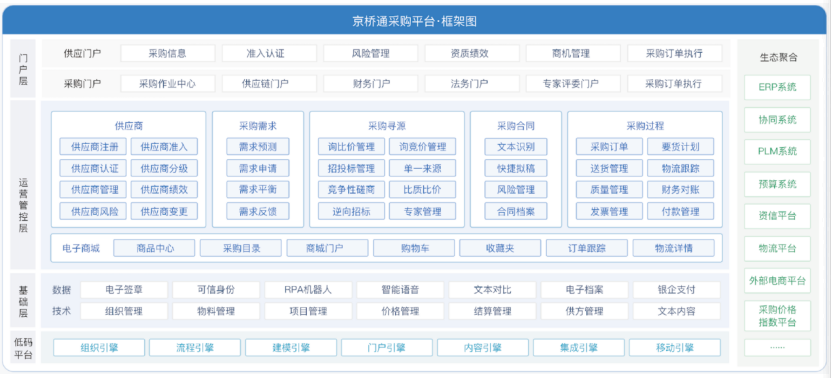This screenshot has width=831, height=378.
Task: Select the 比质比价 box
Action: 422,189
